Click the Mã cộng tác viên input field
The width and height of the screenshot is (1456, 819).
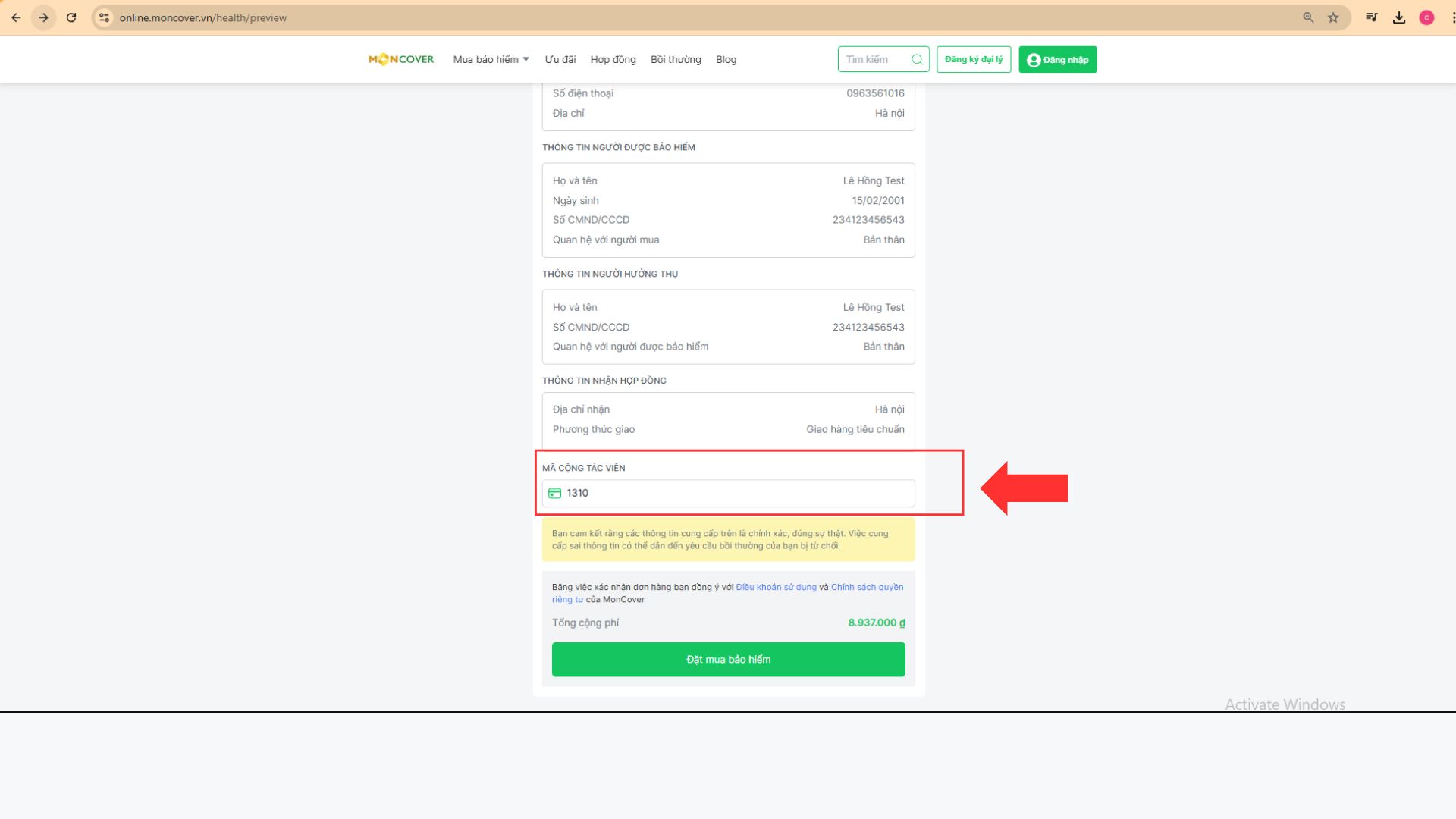pos(728,494)
